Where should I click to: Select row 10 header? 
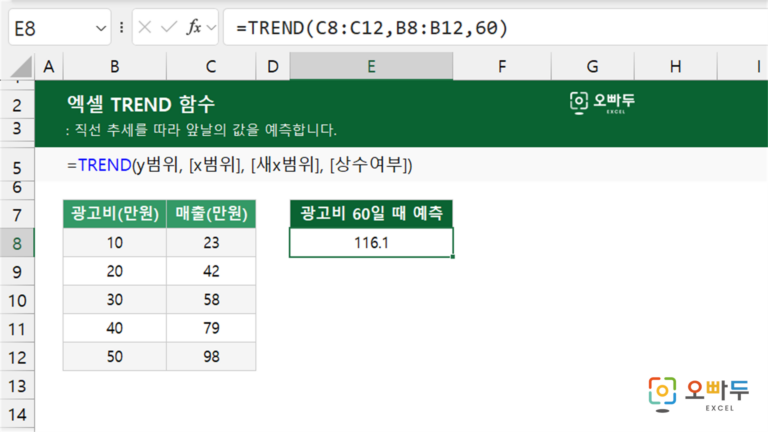pyautogui.click(x=17, y=300)
